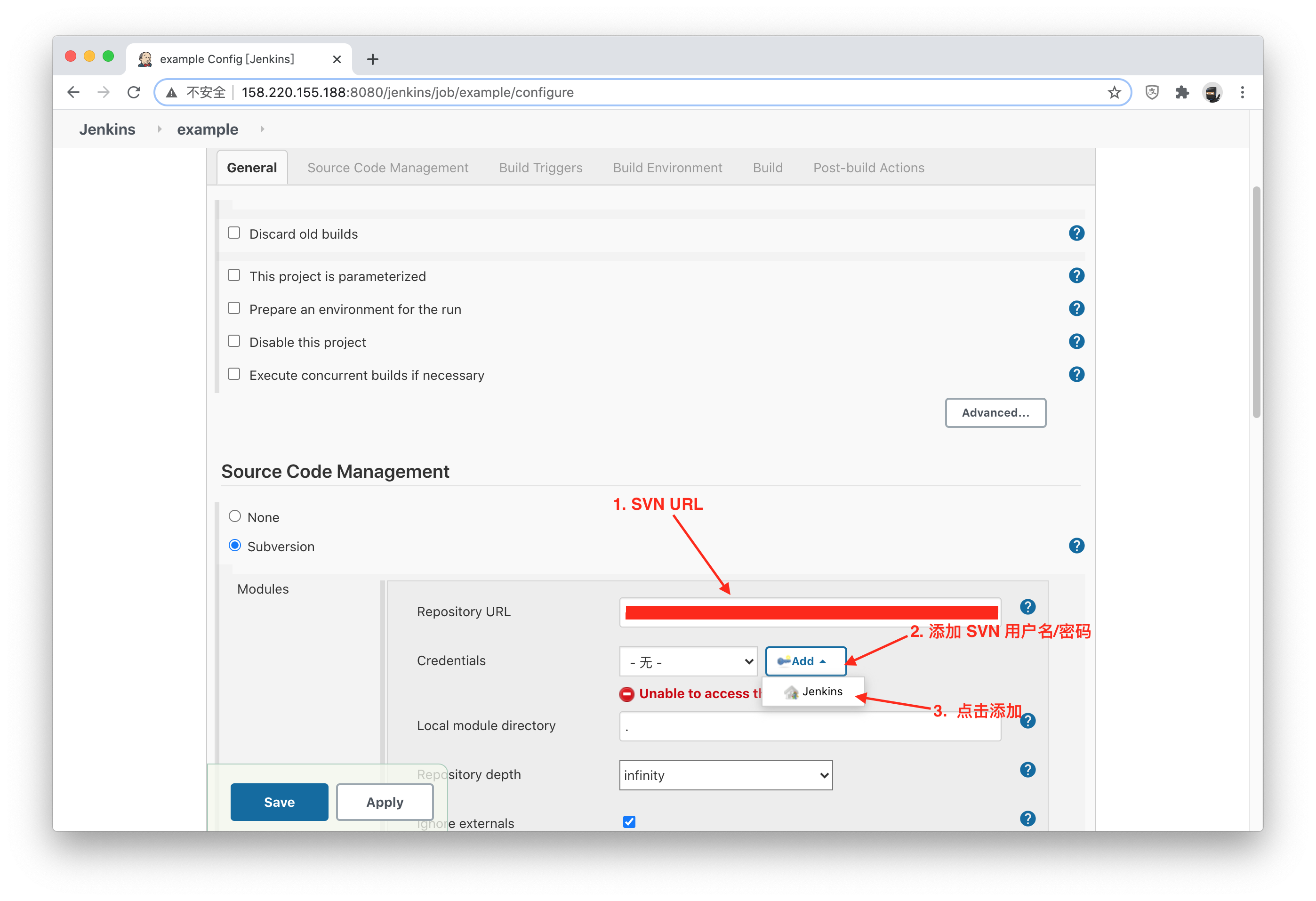Uncheck the Ignore externals checkbox
The width and height of the screenshot is (1316, 901).
(628, 822)
